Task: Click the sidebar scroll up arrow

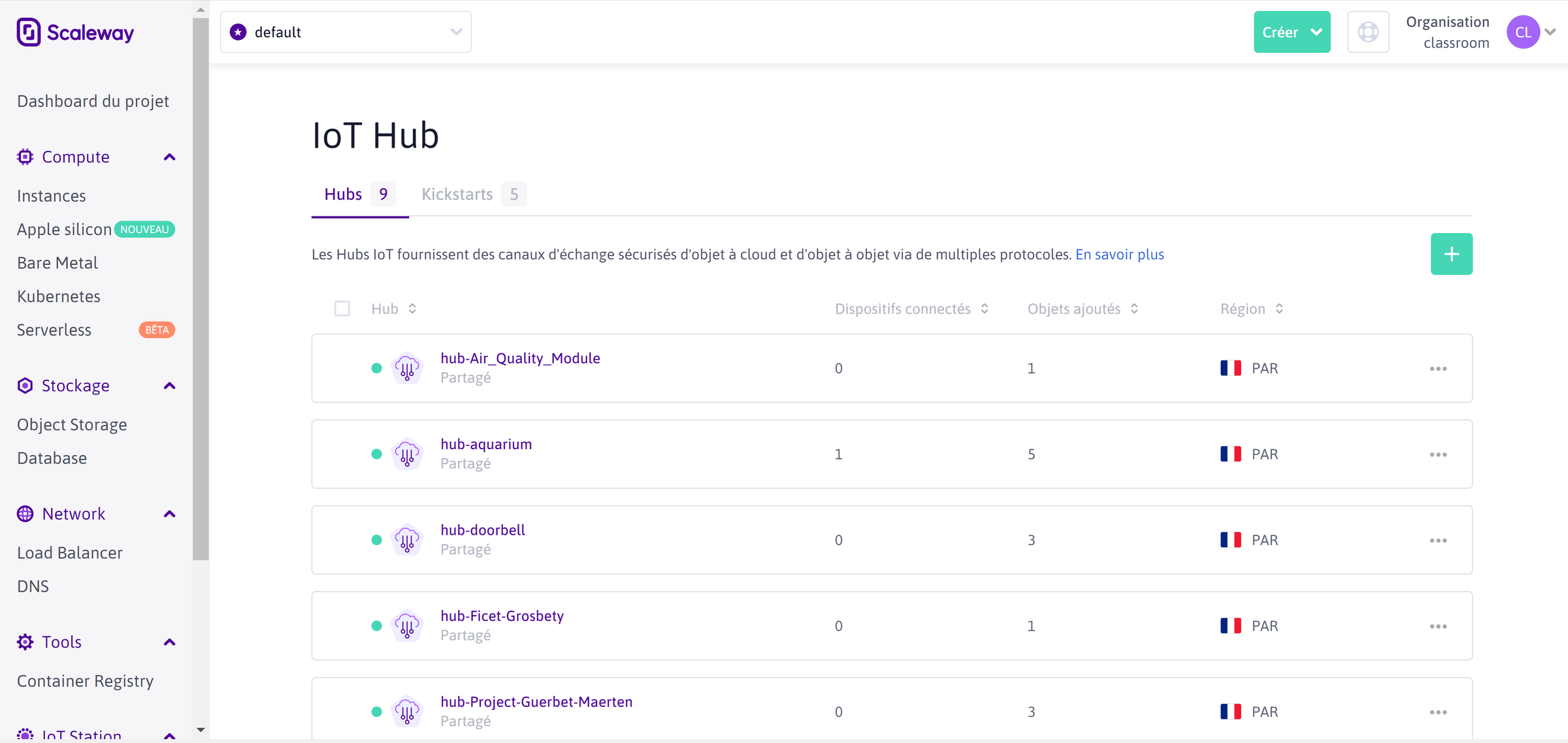Action: pyautogui.click(x=201, y=9)
